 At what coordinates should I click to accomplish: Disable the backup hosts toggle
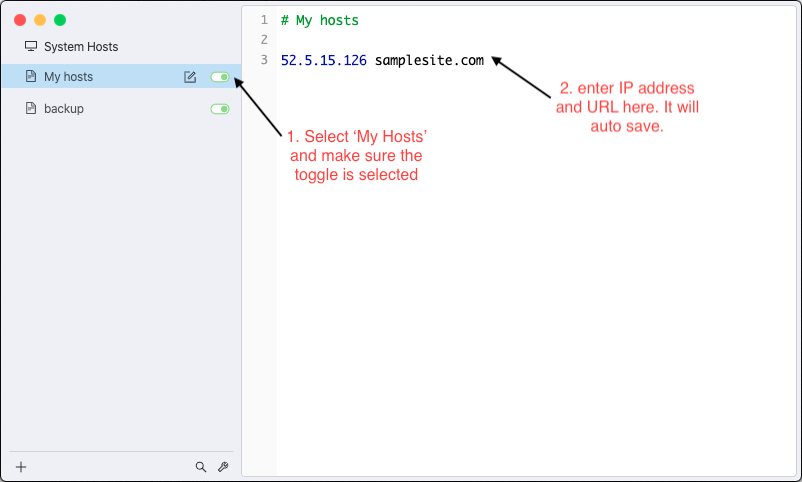220,108
